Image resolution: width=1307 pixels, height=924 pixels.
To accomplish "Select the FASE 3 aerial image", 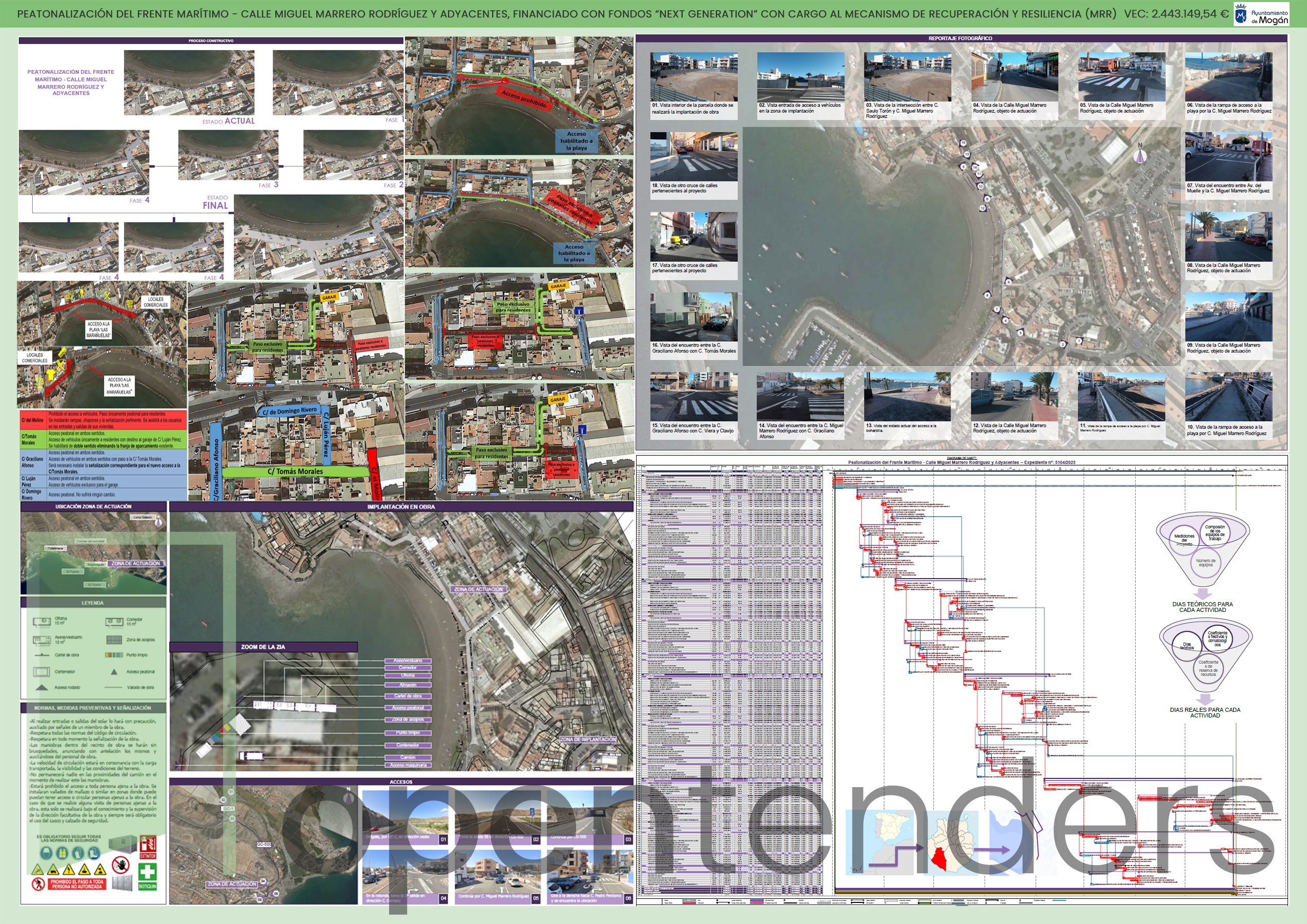I will (228, 155).
